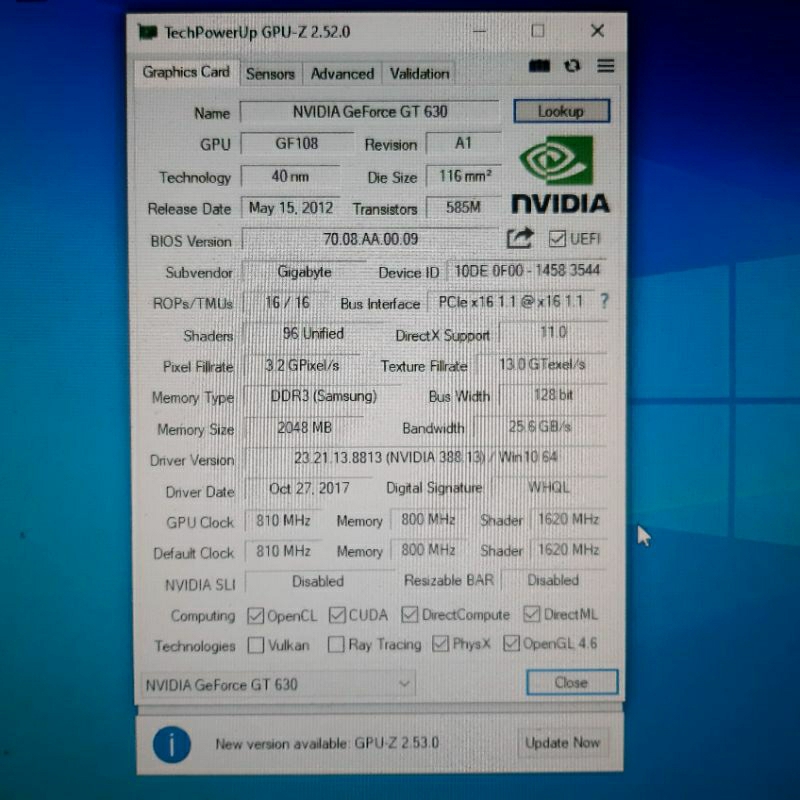Toggle the OpenCL checkbox
This screenshot has width=800, height=800.
point(255,616)
